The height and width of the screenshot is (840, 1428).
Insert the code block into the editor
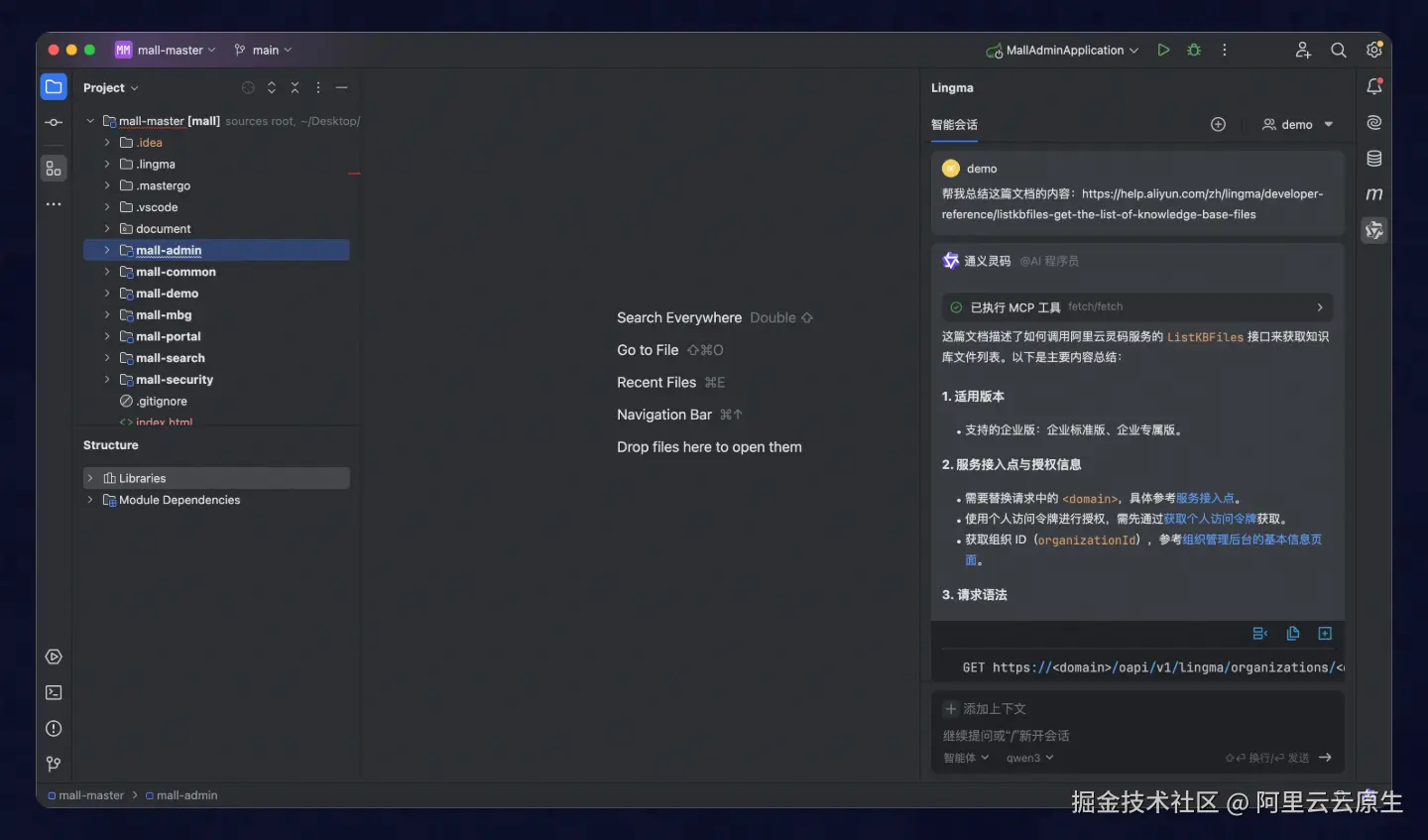tap(1325, 634)
